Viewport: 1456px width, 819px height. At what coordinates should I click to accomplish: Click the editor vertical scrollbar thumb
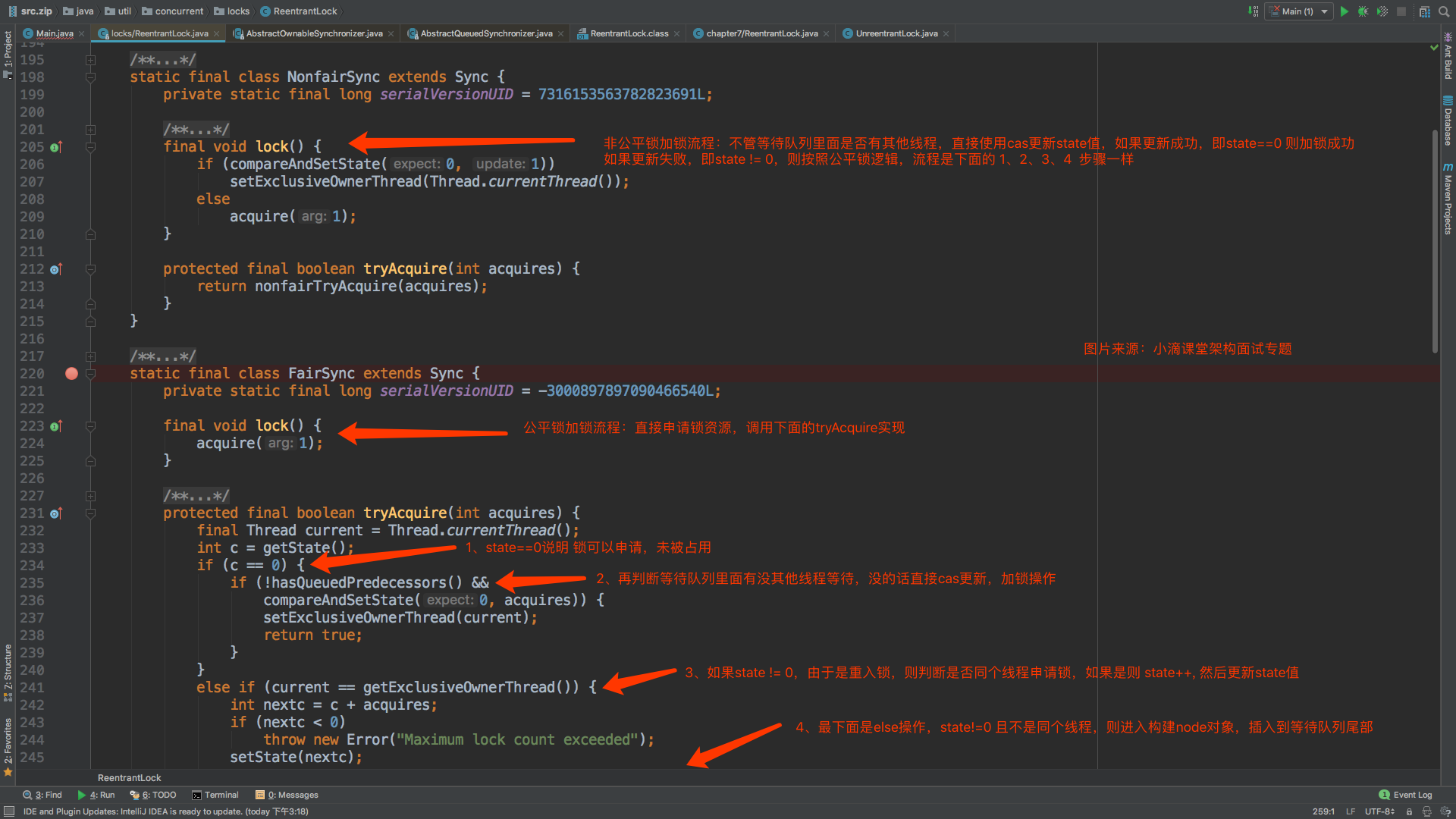pyautogui.click(x=1435, y=241)
